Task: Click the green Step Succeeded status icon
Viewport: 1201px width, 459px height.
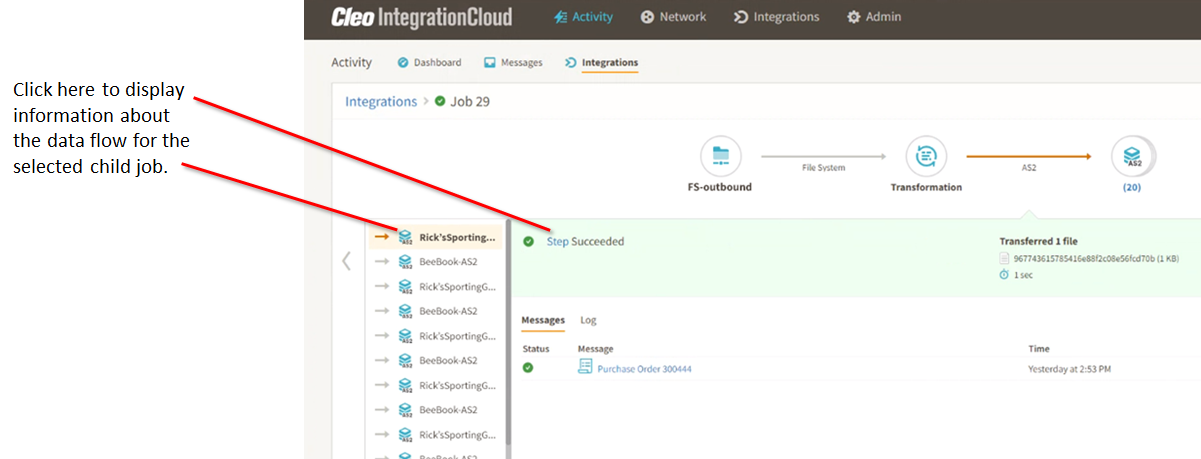Action: point(529,241)
